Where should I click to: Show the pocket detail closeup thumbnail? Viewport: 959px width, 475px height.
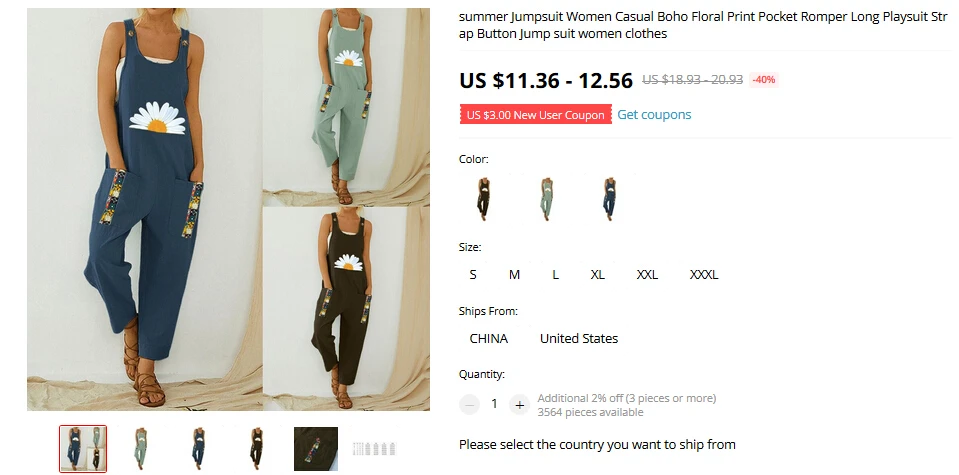[316, 449]
